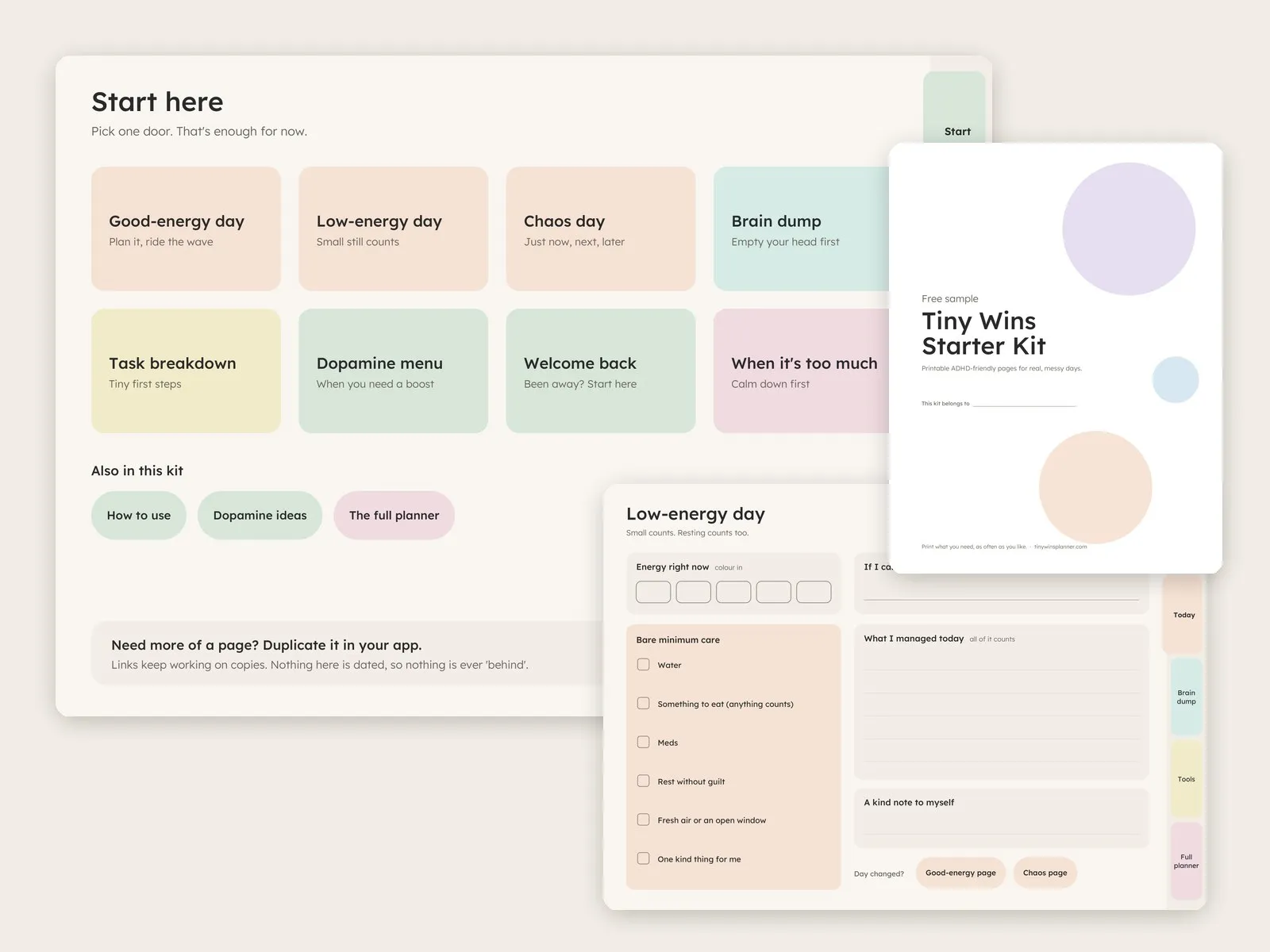Click the Tiny Wins Starter Kit title

tap(983, 333)
